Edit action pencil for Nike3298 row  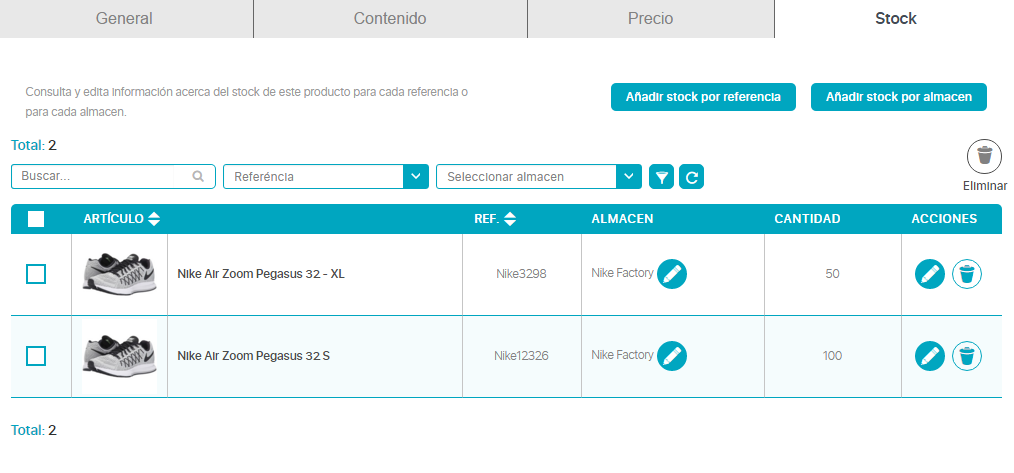pos(930,274)
